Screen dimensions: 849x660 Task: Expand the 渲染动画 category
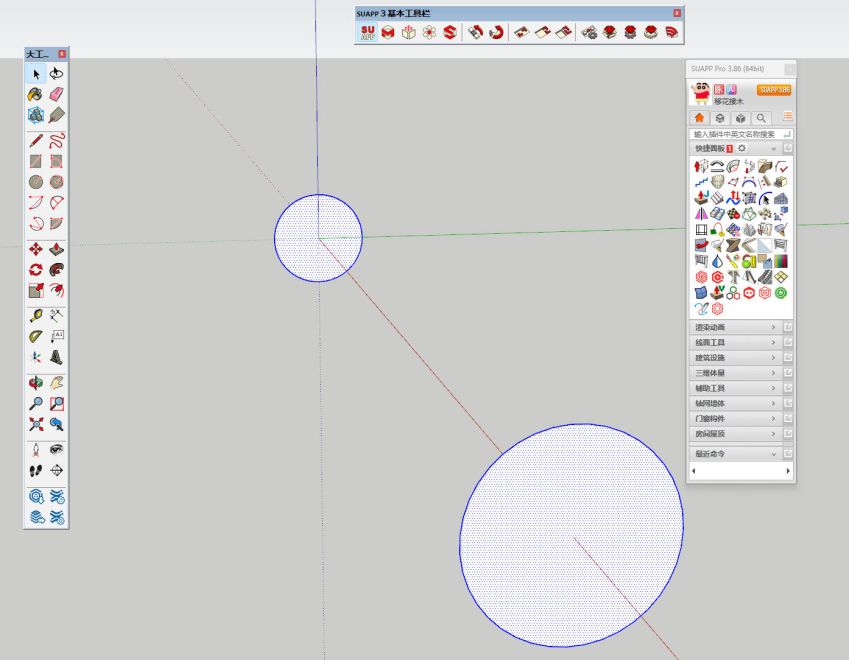[x=736, y=327]
